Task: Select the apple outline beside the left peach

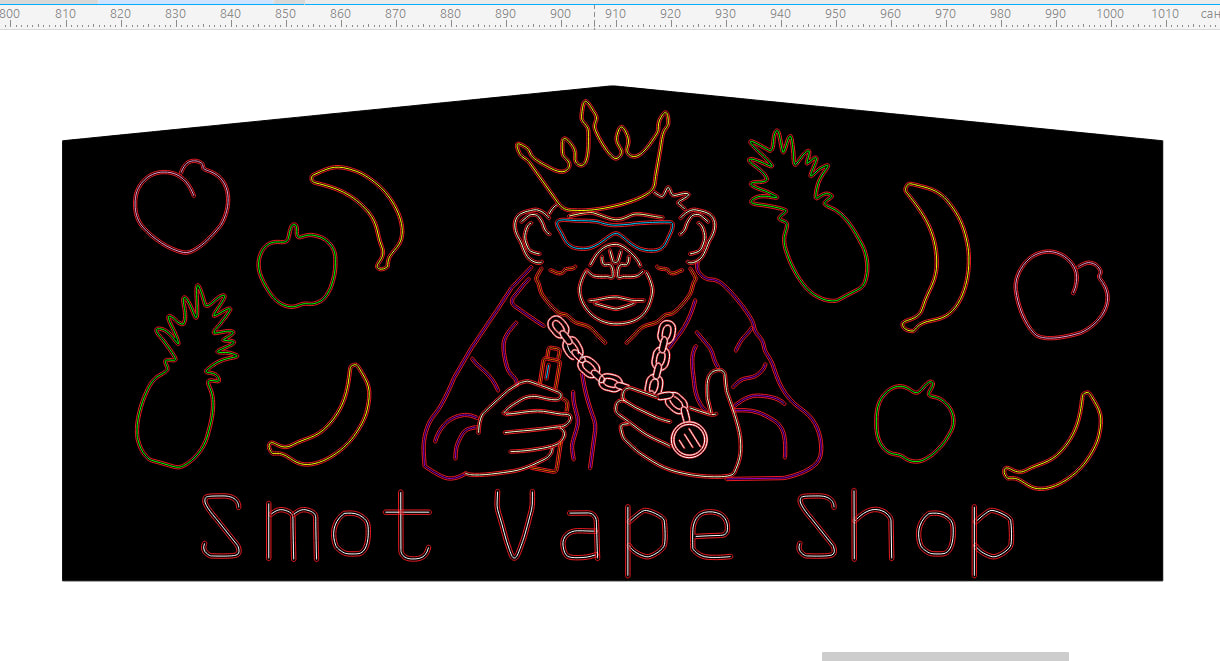Action: pyautogui.click(x=297, y=265)
